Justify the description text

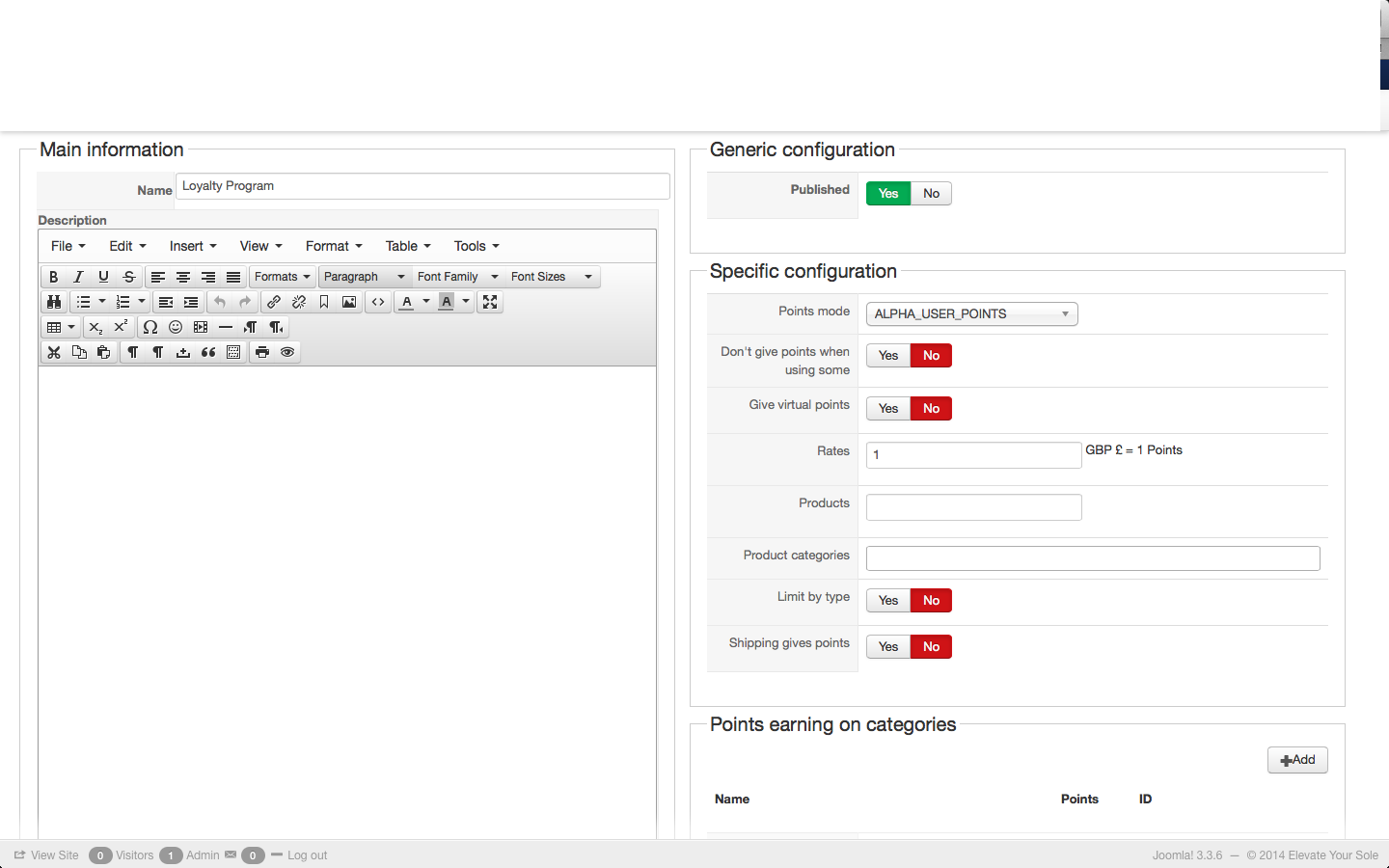pyautogui.click(x=233, y=277)
